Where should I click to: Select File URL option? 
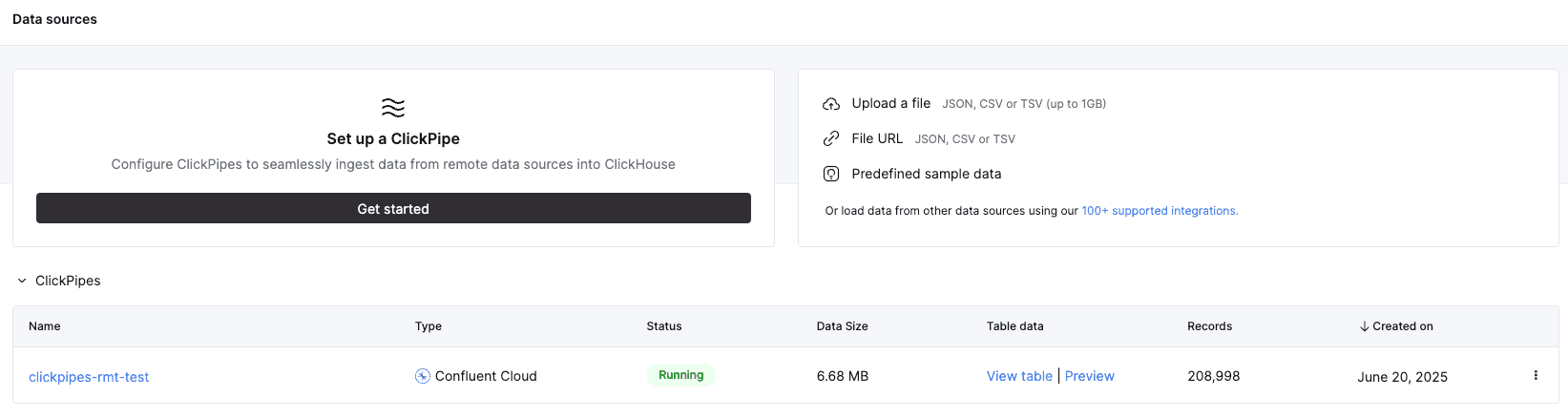[877, 138]
